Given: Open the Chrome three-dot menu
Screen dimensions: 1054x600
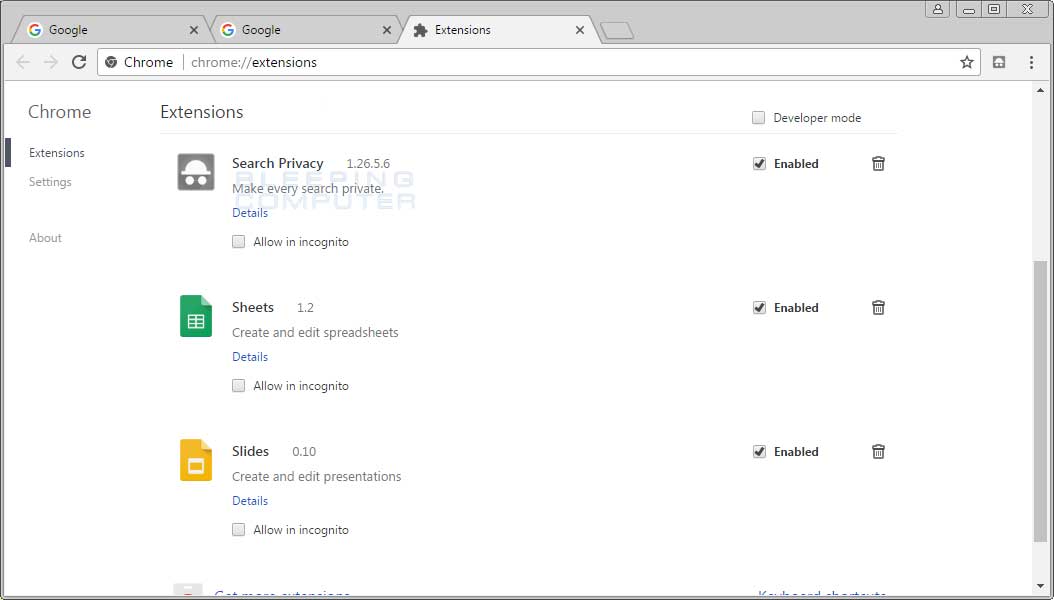Looking at the screenshot, I should (x=1031, y=62).
